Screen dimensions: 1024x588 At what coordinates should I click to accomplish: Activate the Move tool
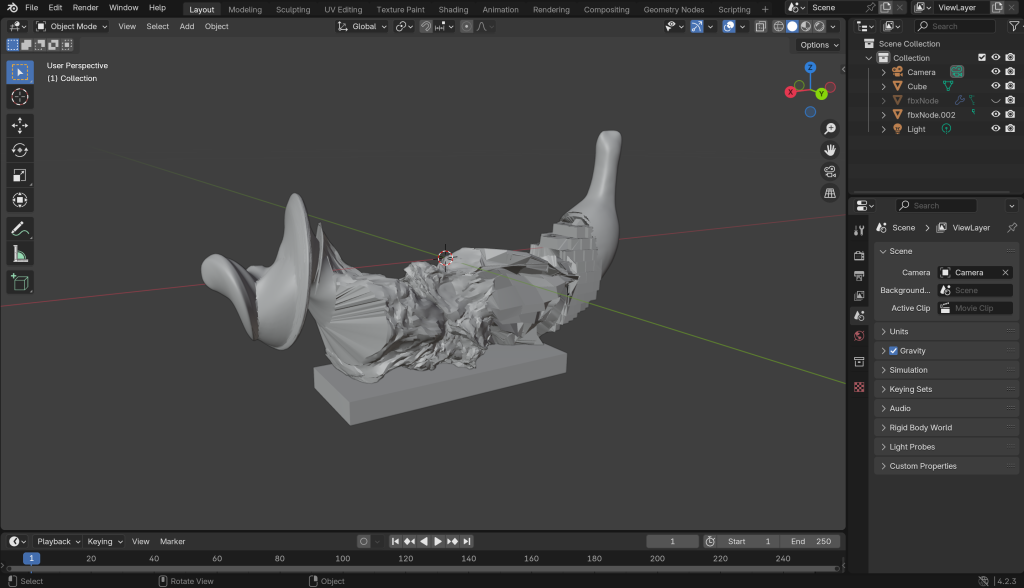20,125
